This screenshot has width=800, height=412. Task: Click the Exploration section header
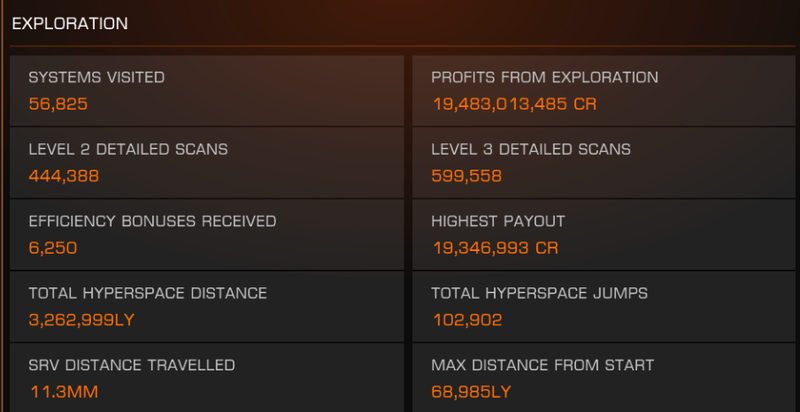[70, 23]
